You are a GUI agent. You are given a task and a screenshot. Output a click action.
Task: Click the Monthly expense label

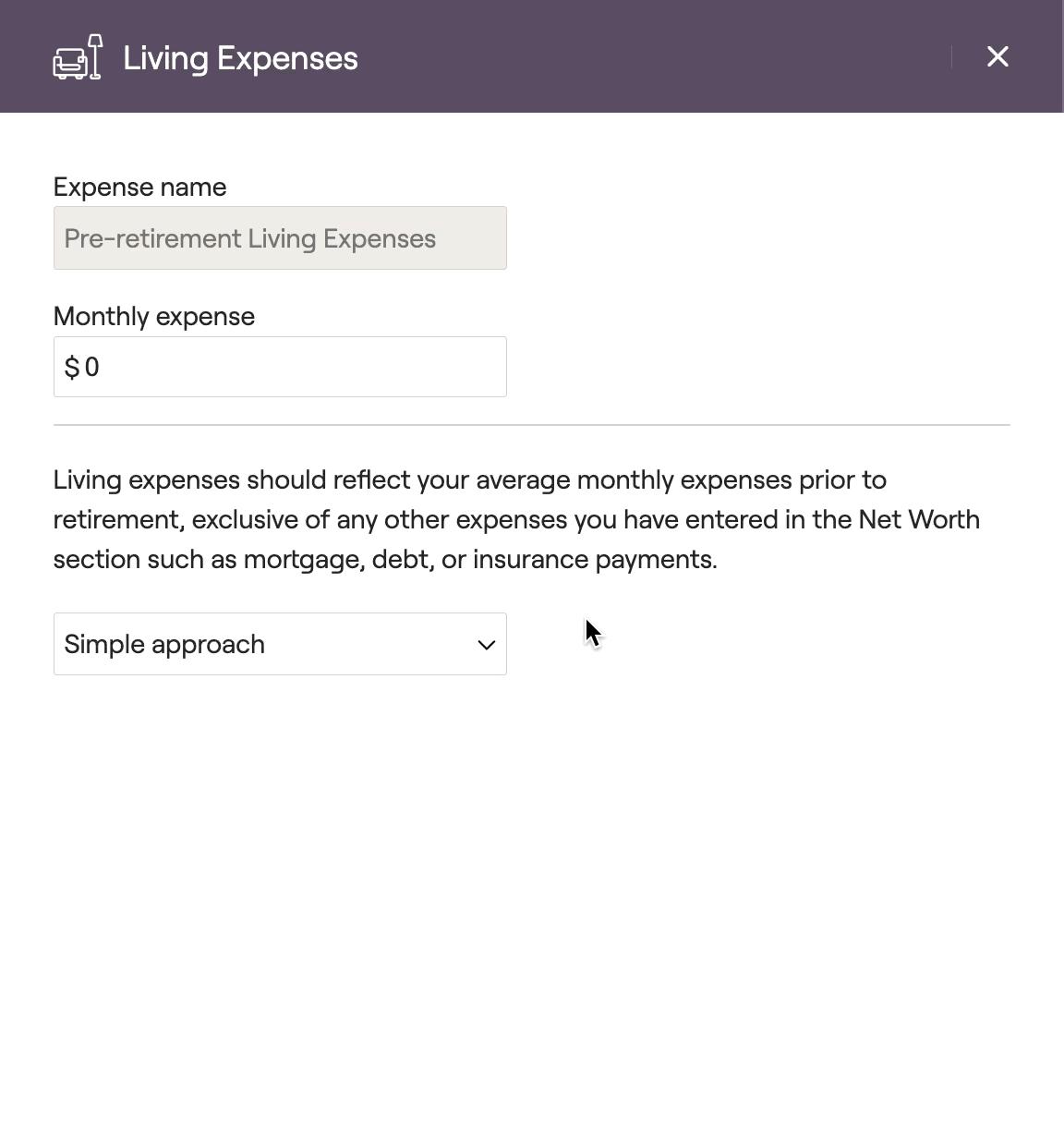pyautogui.click(x=154, y=316)
